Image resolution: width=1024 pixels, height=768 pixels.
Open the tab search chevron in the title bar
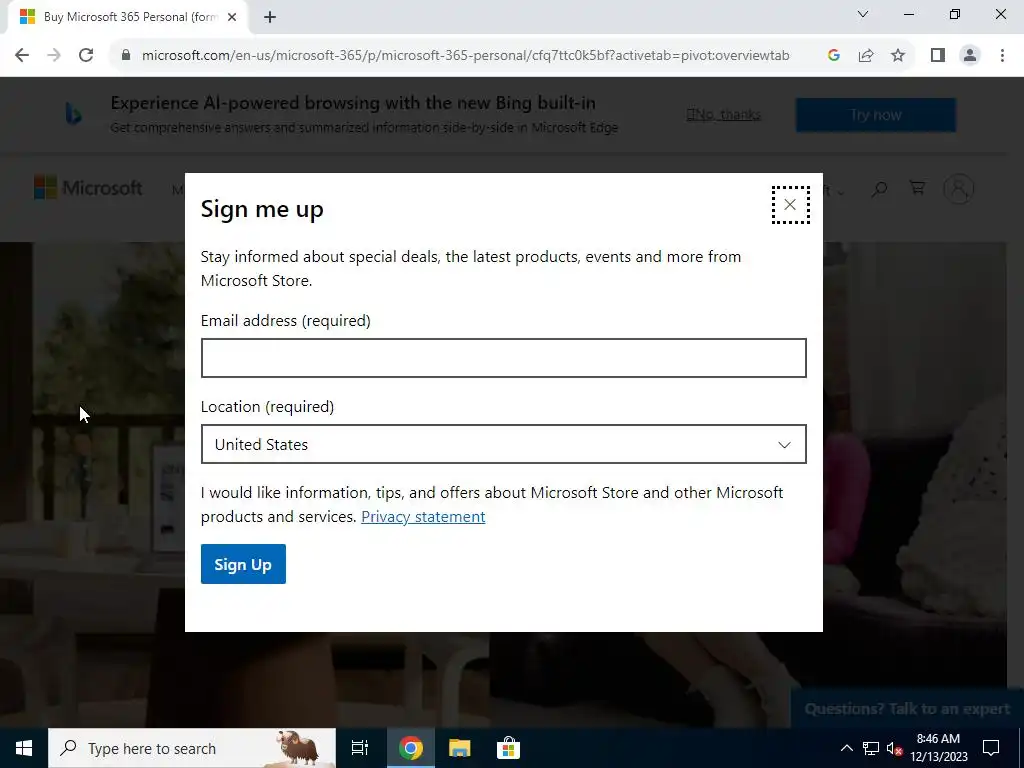coord(863,14)
